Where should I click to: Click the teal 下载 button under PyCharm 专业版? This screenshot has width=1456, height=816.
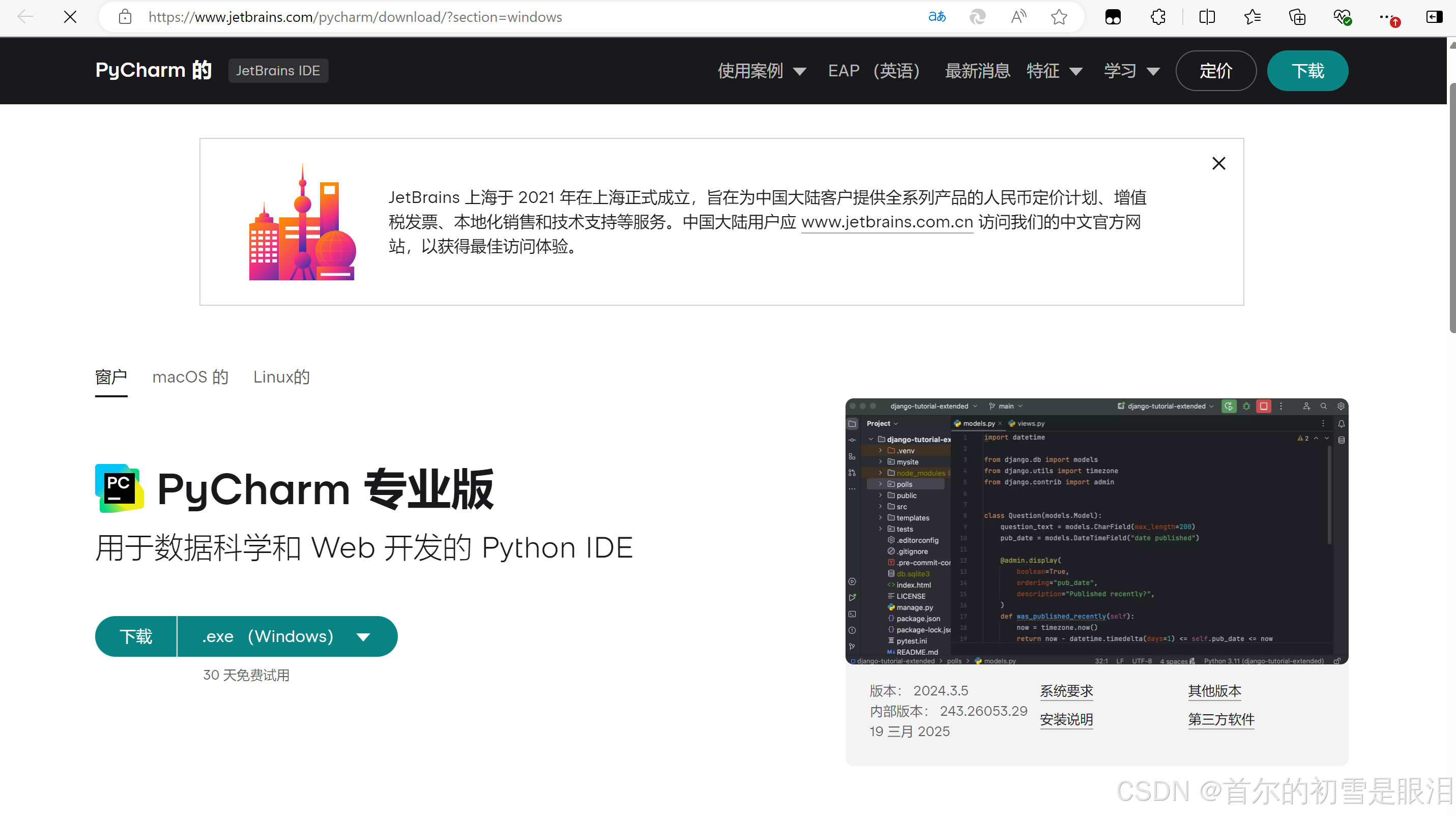136,636
